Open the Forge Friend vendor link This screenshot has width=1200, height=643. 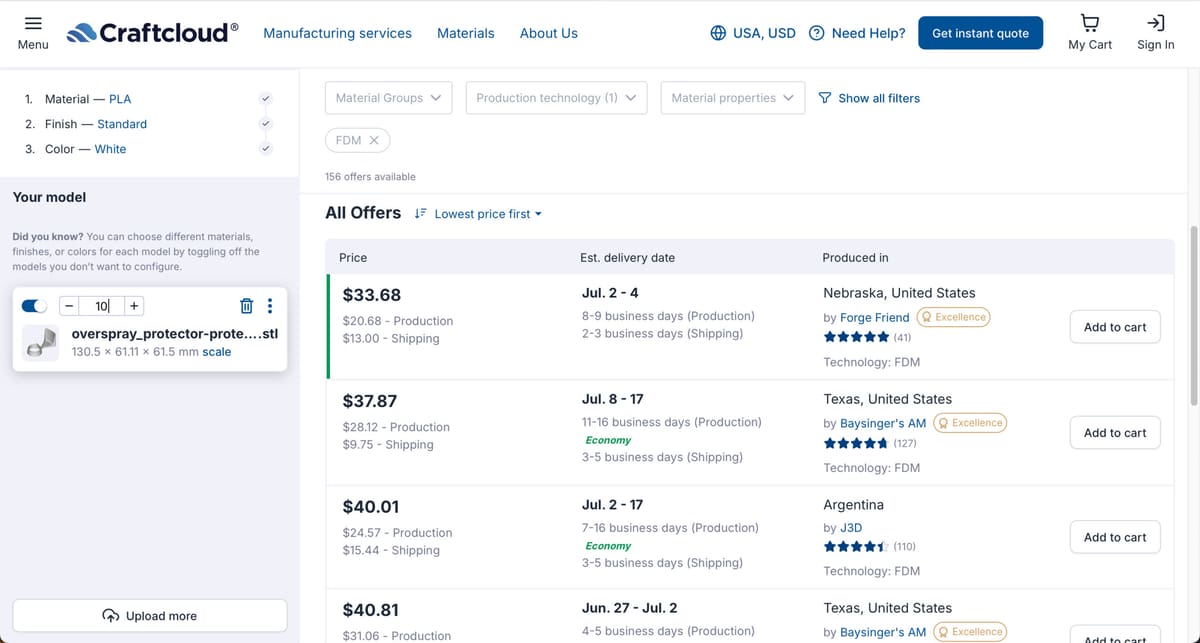point(875,317)
